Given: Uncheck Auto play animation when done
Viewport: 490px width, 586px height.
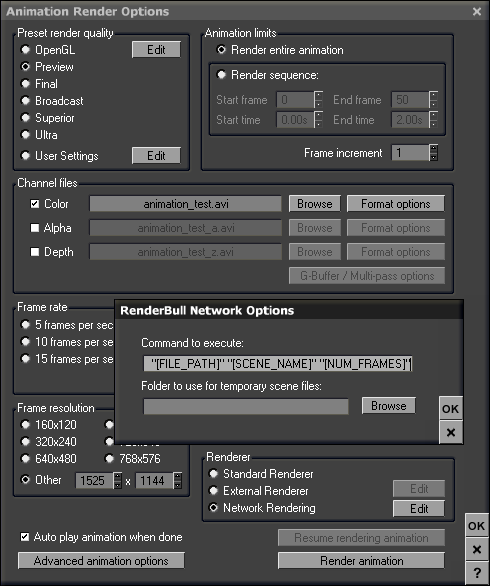Looking at the screenshot, I should tap(25, 537).
